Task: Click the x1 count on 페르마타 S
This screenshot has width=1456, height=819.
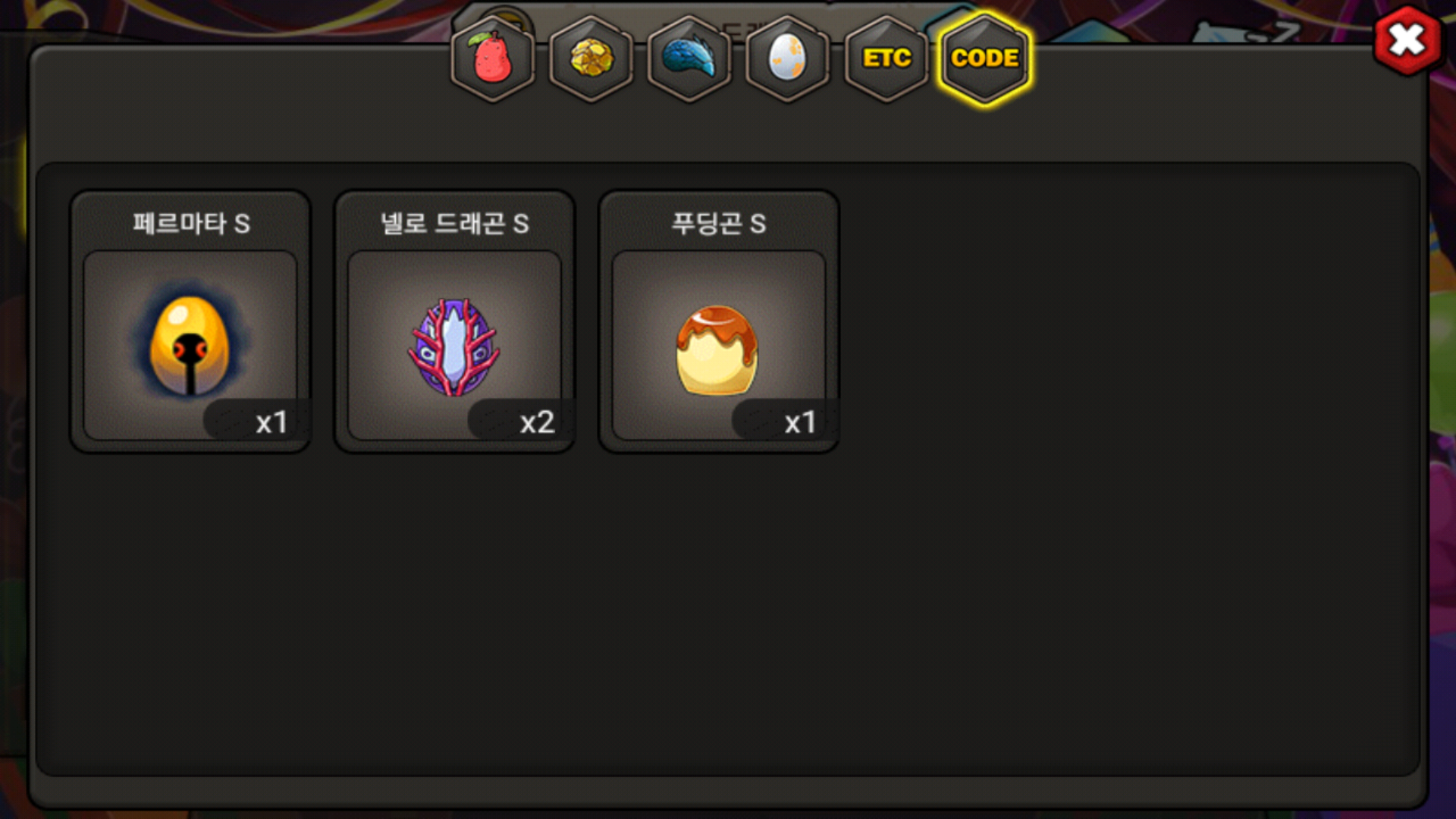Action: (x=271, y=422)
